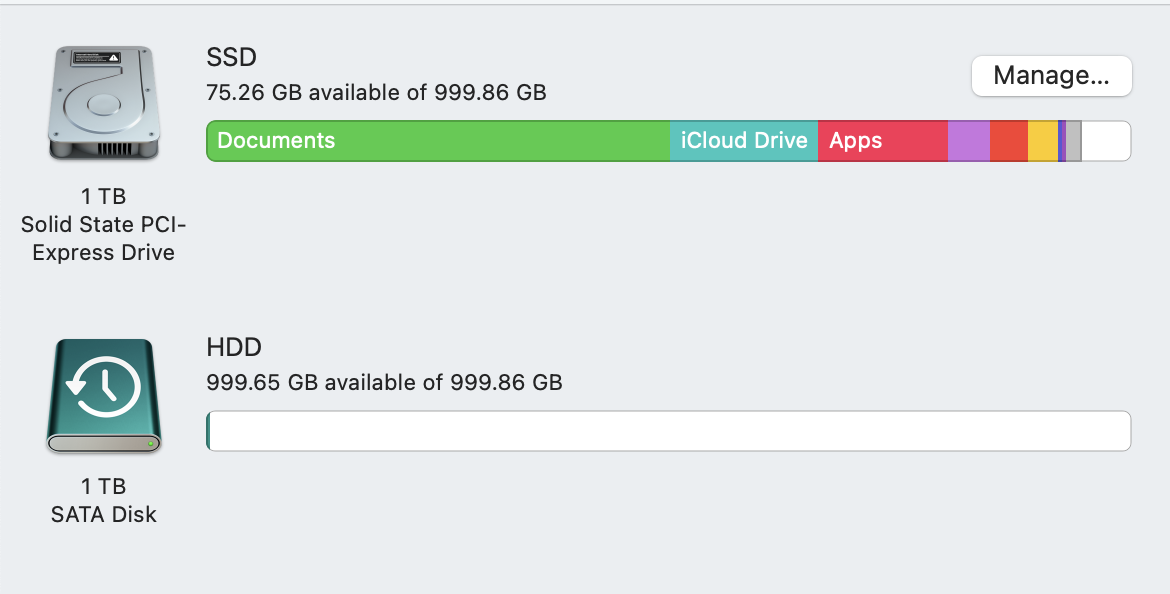
Task: Click the "Solid State PCI-Express Drive" caption
Action: 104,240
